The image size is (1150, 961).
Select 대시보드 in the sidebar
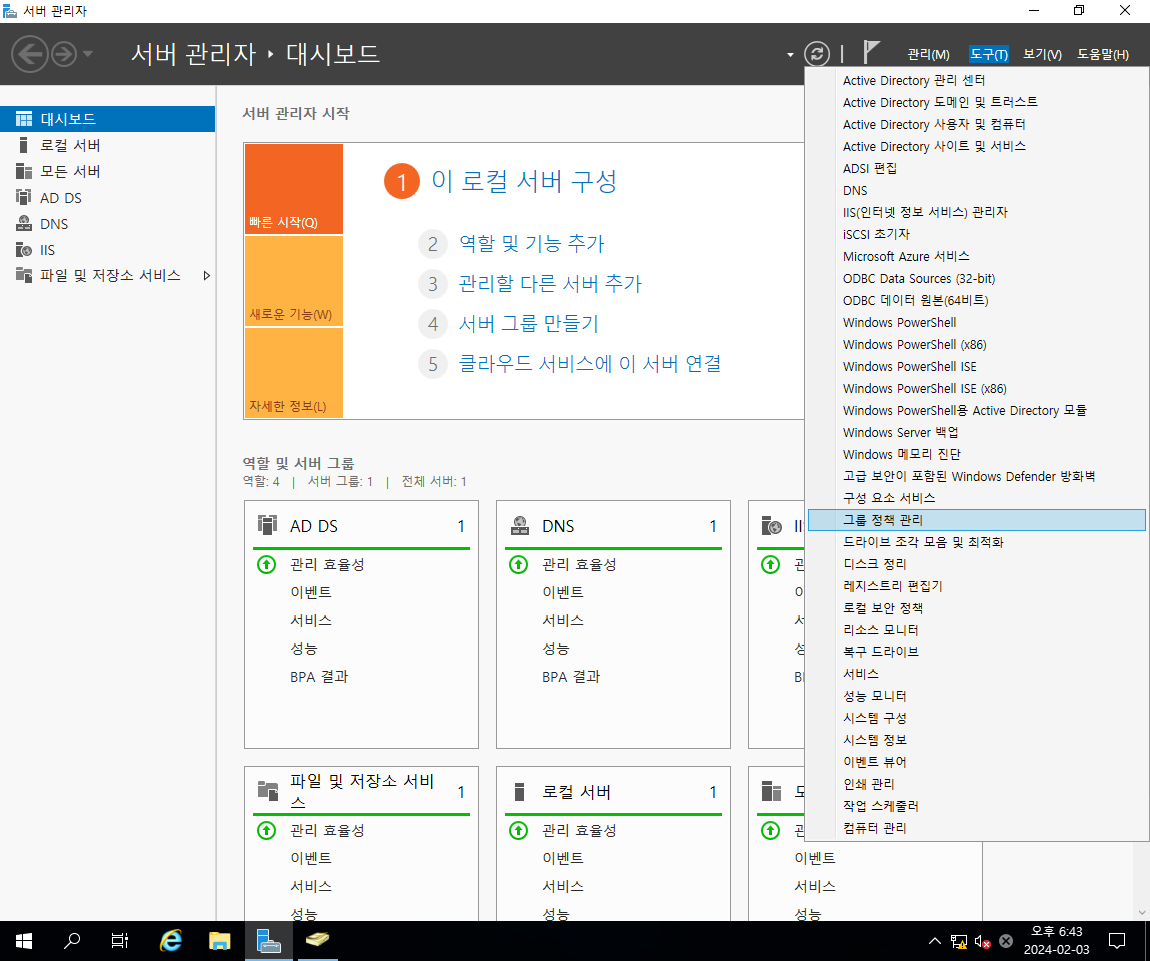107,119
